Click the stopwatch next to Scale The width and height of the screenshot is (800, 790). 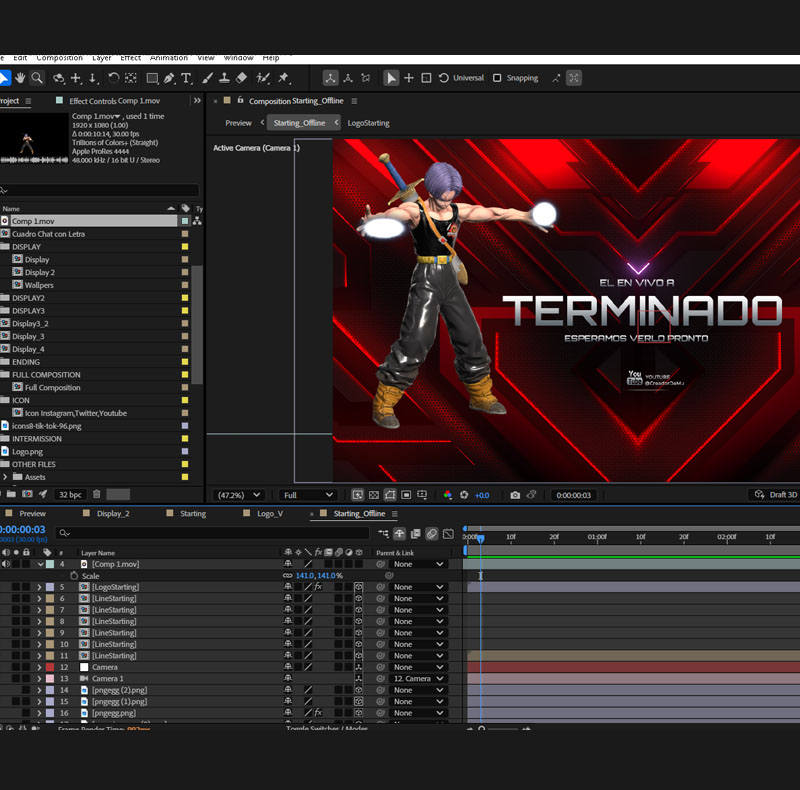(x=74, y=576)
